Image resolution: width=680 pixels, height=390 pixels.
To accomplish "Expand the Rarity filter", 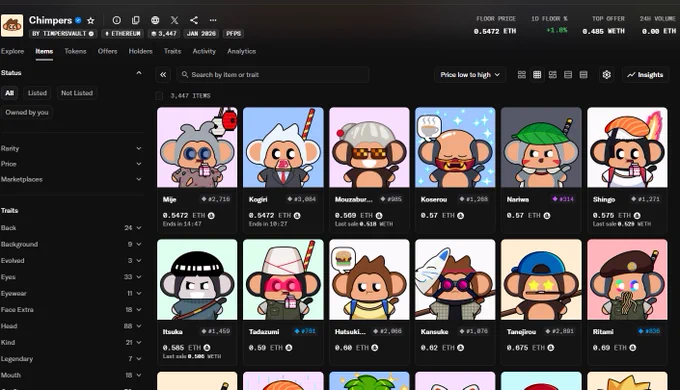I will click(x=72, y=148).
